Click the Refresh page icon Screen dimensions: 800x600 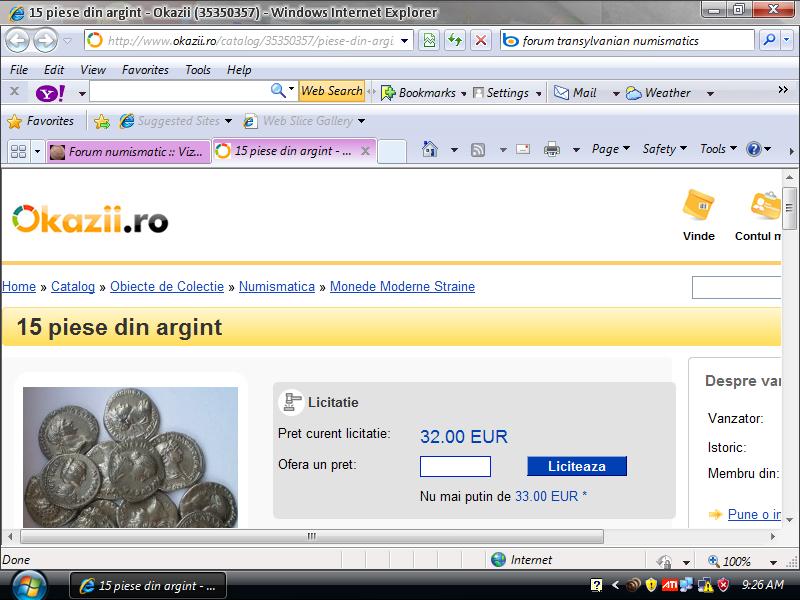(455, 40)
